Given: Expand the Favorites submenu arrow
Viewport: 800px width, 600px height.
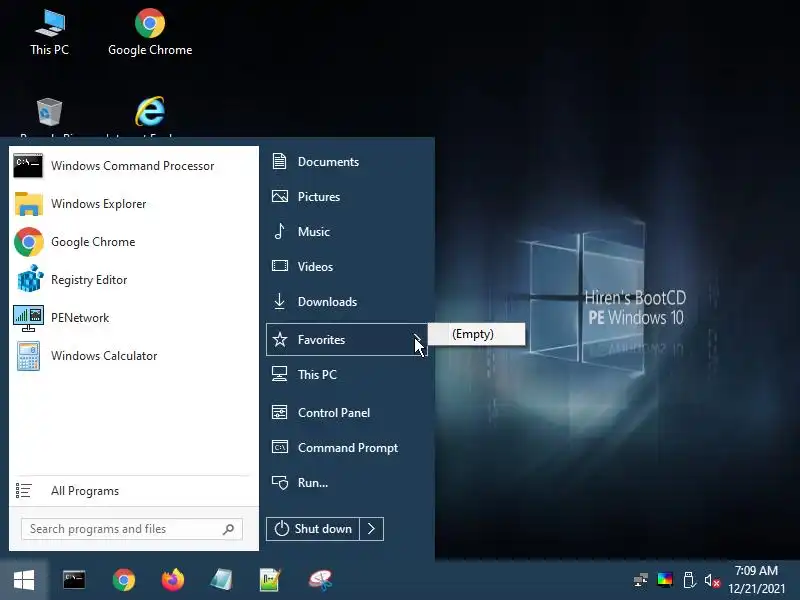Looking at the screenshot, I should point(417,339).
